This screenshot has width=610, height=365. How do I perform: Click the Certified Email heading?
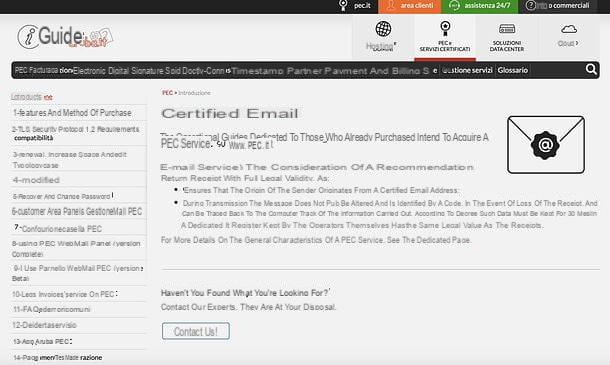pyautogui.click(x=230, y=113)
